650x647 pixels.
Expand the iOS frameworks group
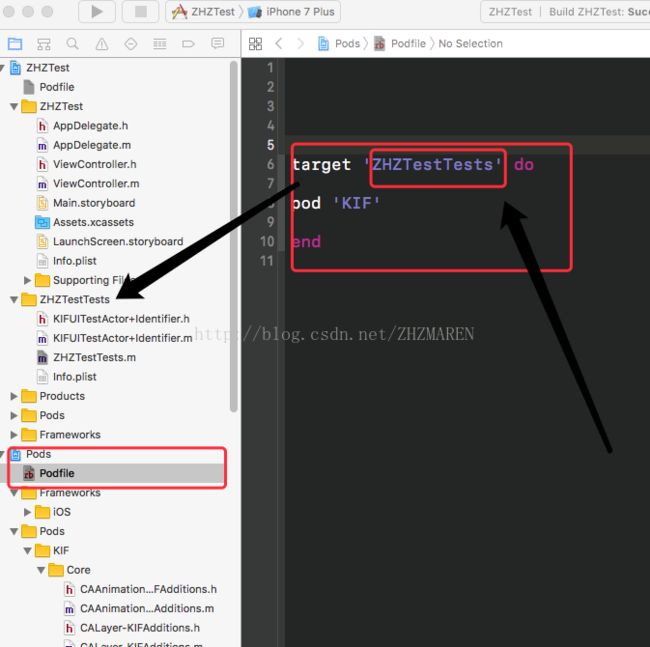(x=27, y=512)
